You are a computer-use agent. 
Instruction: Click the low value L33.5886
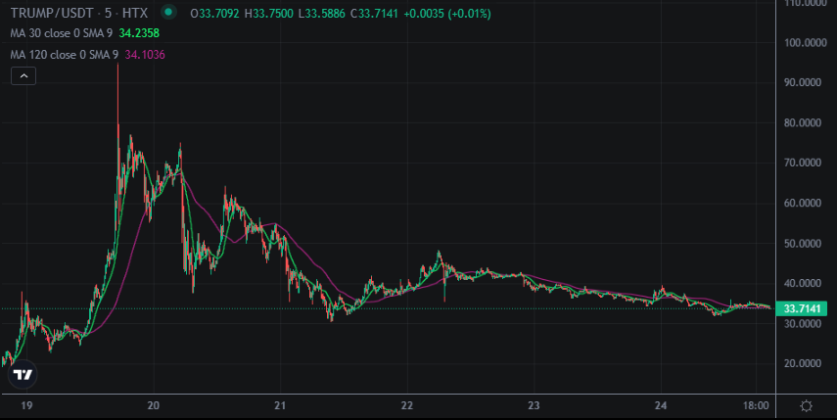[x=321, y=13]
